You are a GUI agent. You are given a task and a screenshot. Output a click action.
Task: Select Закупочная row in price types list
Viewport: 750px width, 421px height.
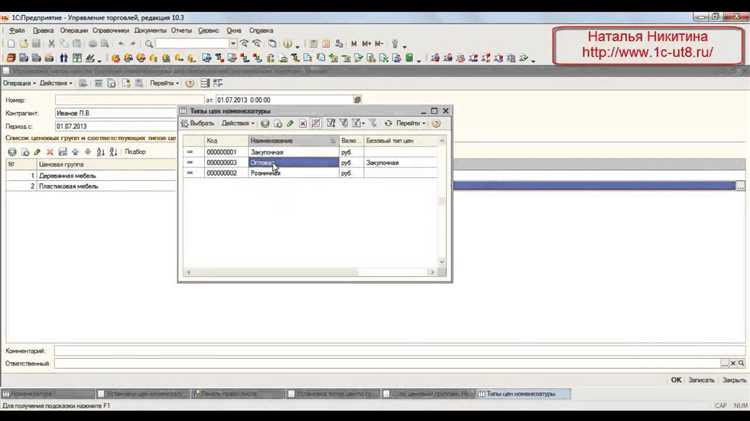coord(310,152)
